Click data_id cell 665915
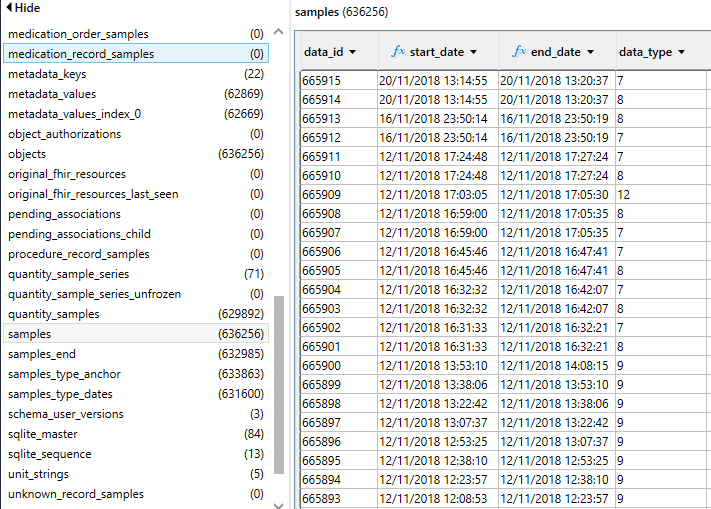 pyautogui.click(x=321, y=80)
